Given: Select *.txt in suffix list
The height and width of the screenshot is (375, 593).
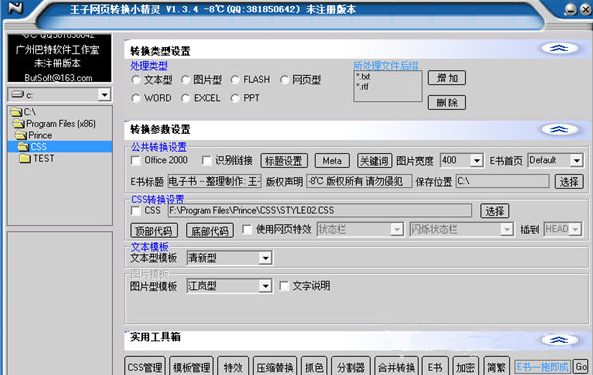Looking at the screenshot, I should 363,77.
